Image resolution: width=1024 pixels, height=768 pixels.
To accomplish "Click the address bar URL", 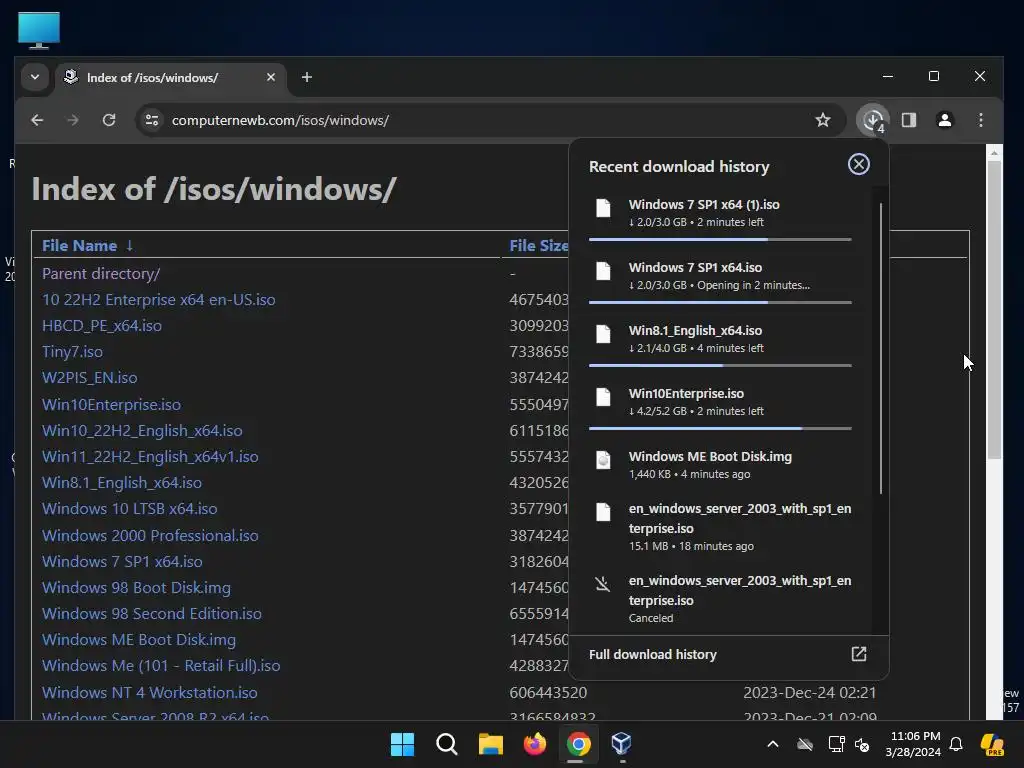I will click(x=280, y=120).
